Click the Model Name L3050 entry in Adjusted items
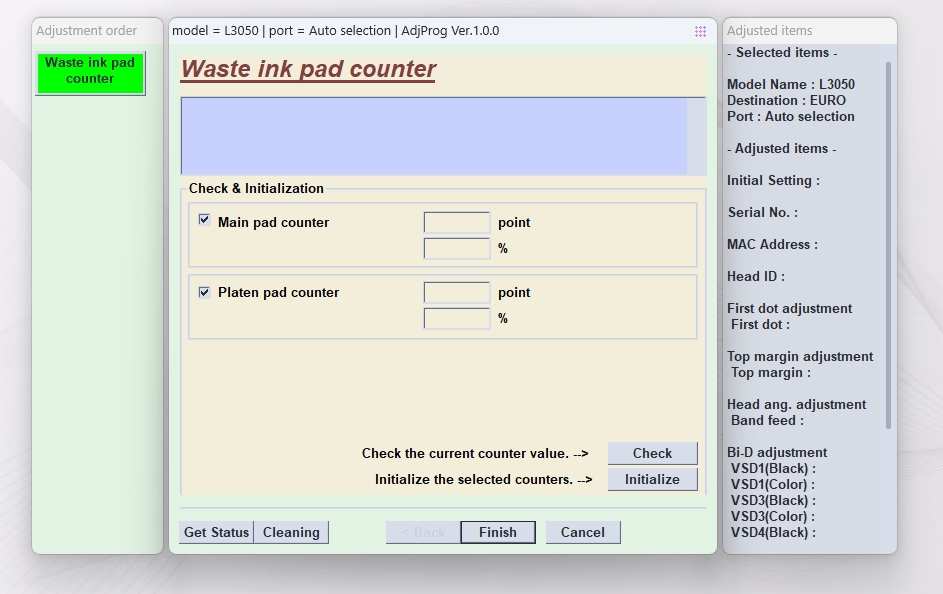The height and width of the screenshot is (594, 943). [x=790, y=84]
